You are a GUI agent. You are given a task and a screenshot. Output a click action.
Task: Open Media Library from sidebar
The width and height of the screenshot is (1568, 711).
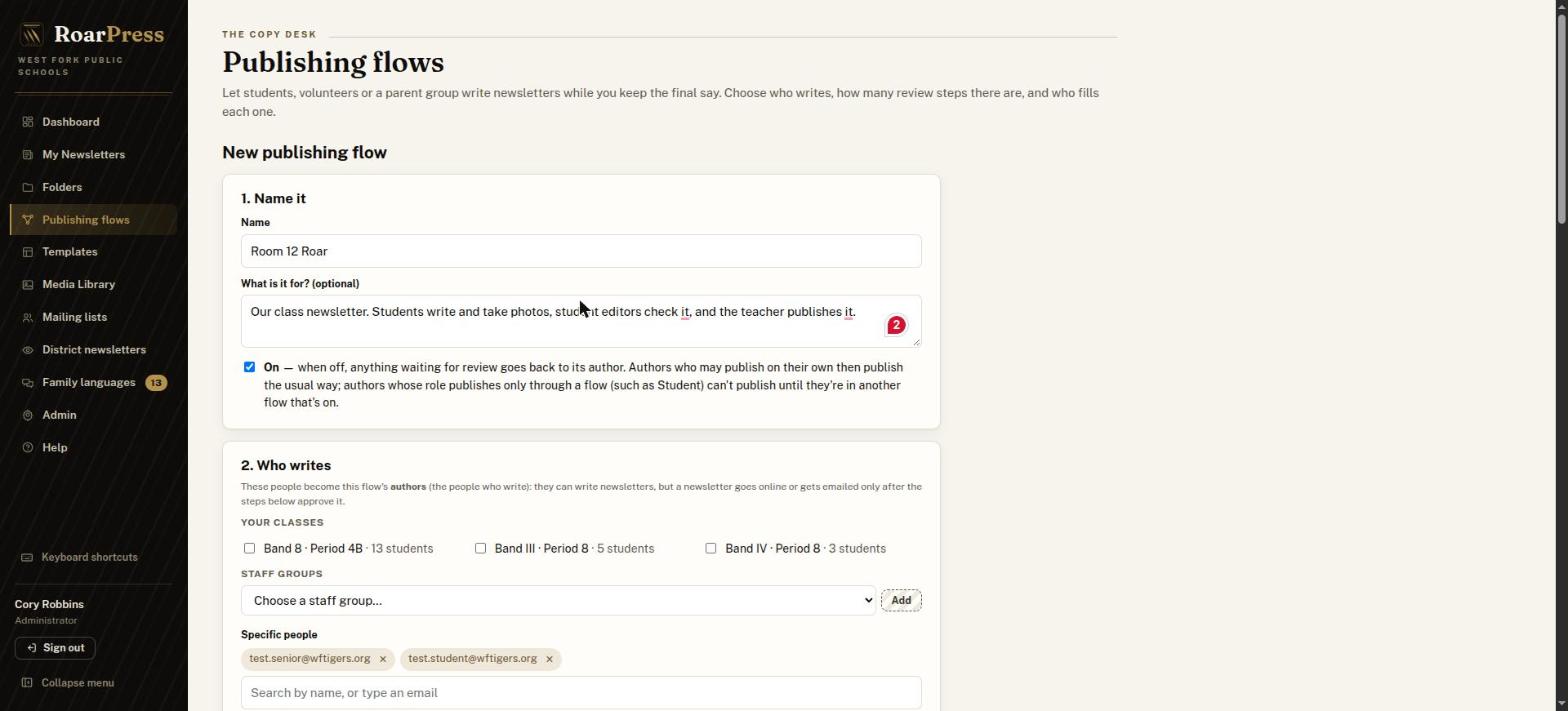coord(94,285)
